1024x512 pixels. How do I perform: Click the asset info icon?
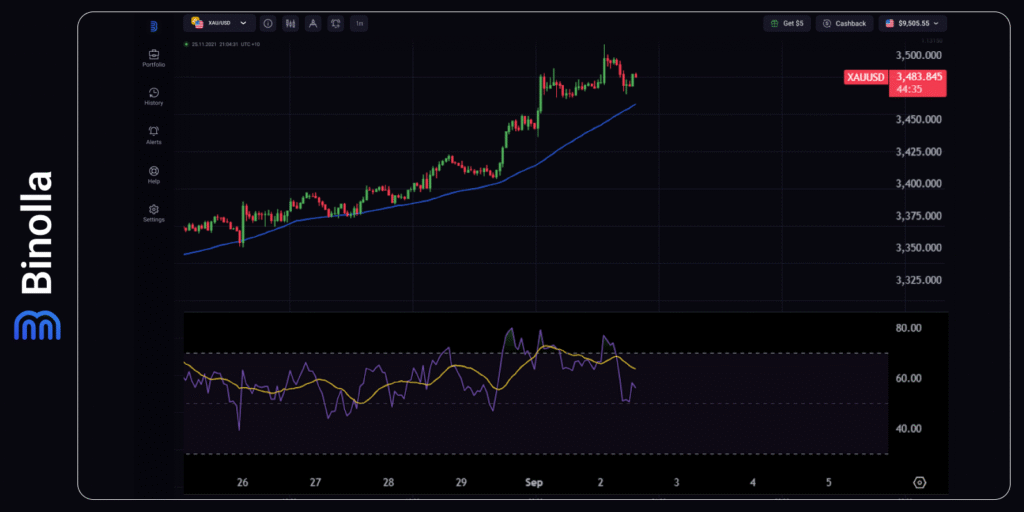click(x=269, y=23)
